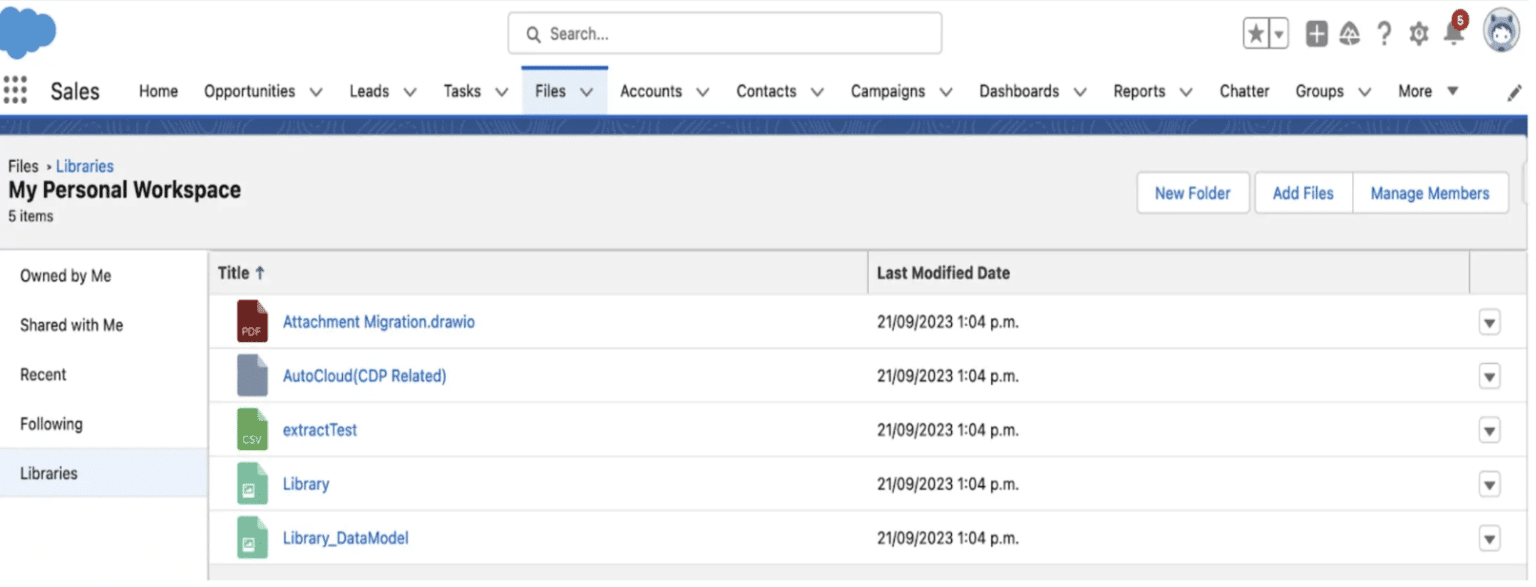Select the Libraries filter in the sidebar
The height and width of the screenshot is (587, 1536).
pos(49,473)
